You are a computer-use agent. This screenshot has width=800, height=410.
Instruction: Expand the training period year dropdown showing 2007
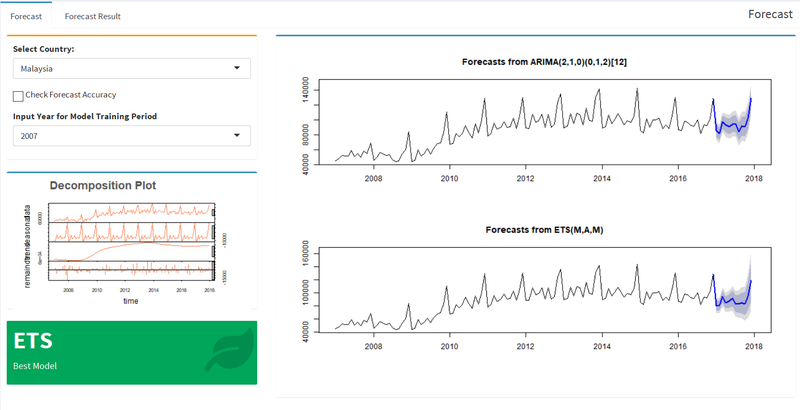[x=132, y=136]
